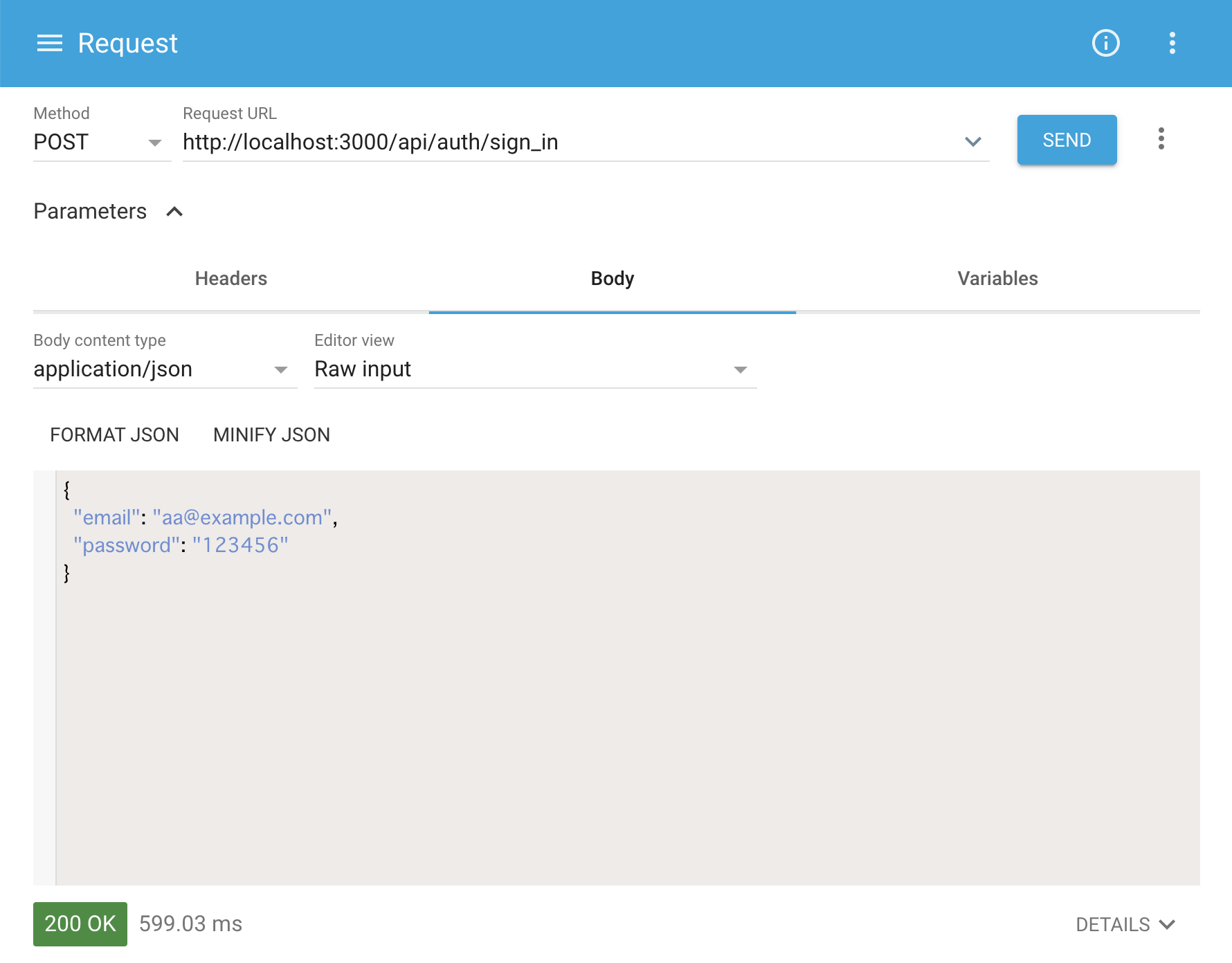Screen dimensions: 1232x963
Task: Collapse the Parameters section
Action: coord(174,212)
